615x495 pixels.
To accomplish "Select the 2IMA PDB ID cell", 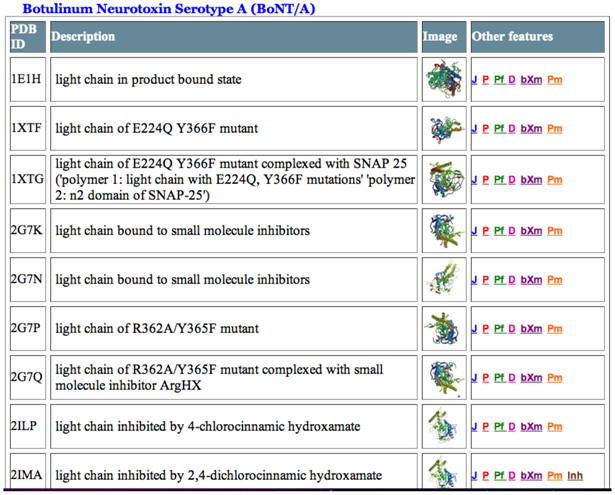I will (25, 475).
